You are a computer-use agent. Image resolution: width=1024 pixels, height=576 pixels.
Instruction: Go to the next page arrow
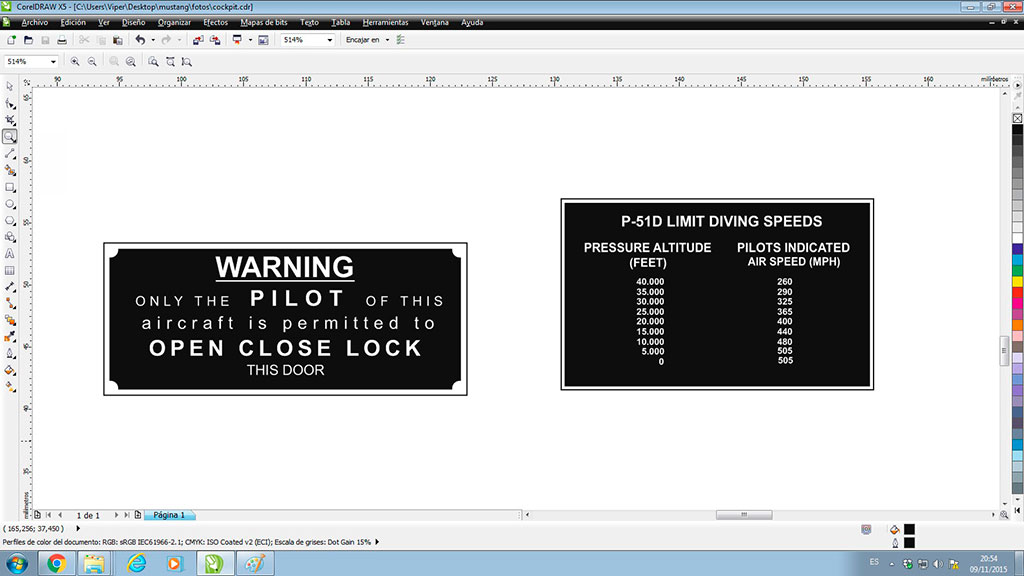click(116, 515)
